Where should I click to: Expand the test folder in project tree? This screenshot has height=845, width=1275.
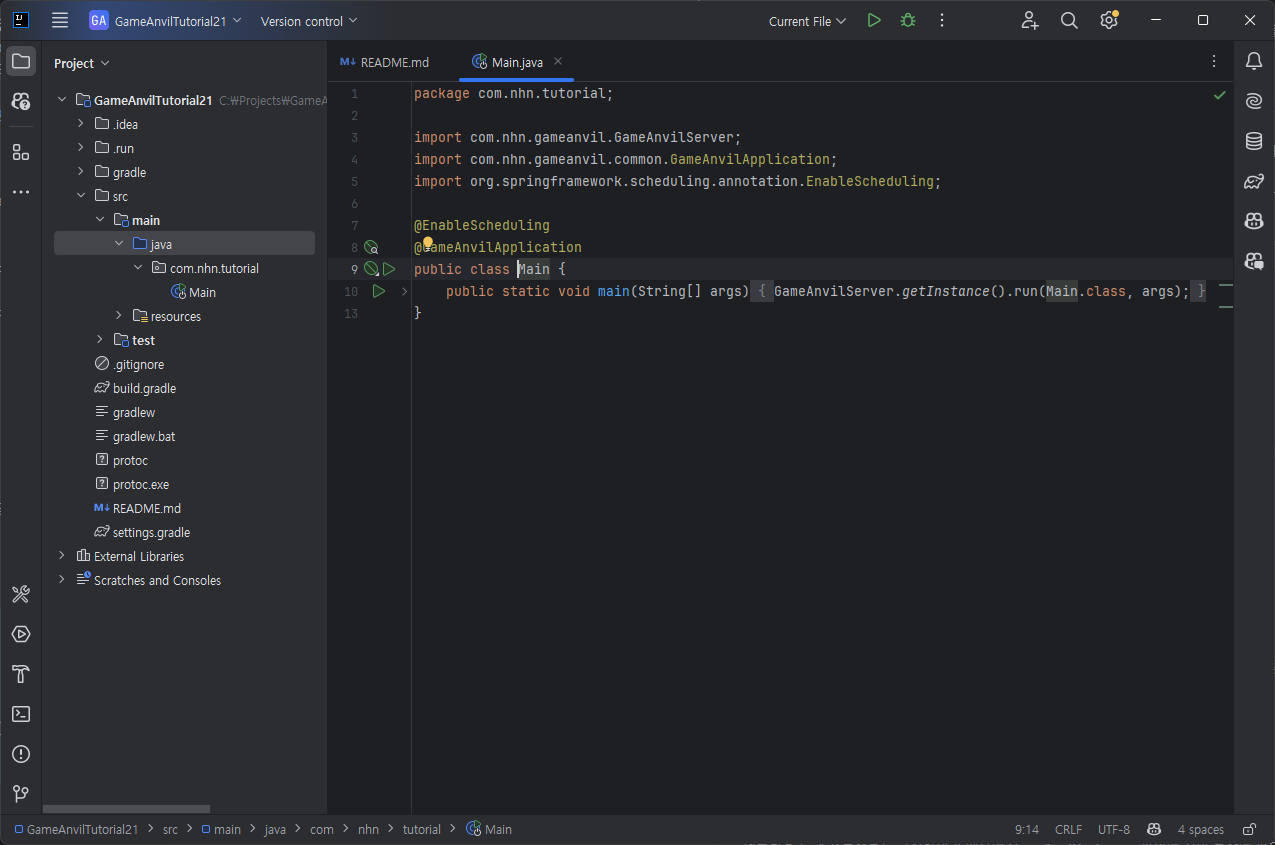[100, 340]
